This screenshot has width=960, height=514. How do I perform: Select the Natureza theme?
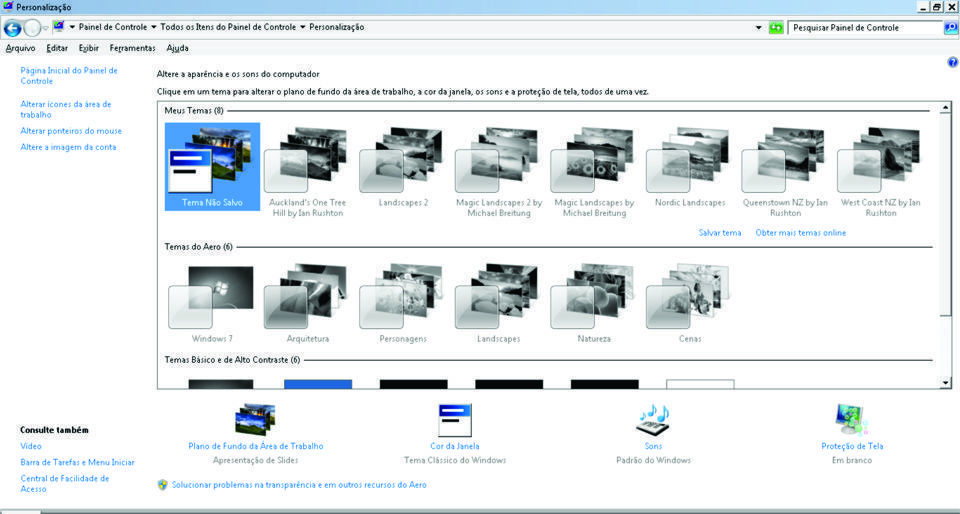click(x=594, y=304)
